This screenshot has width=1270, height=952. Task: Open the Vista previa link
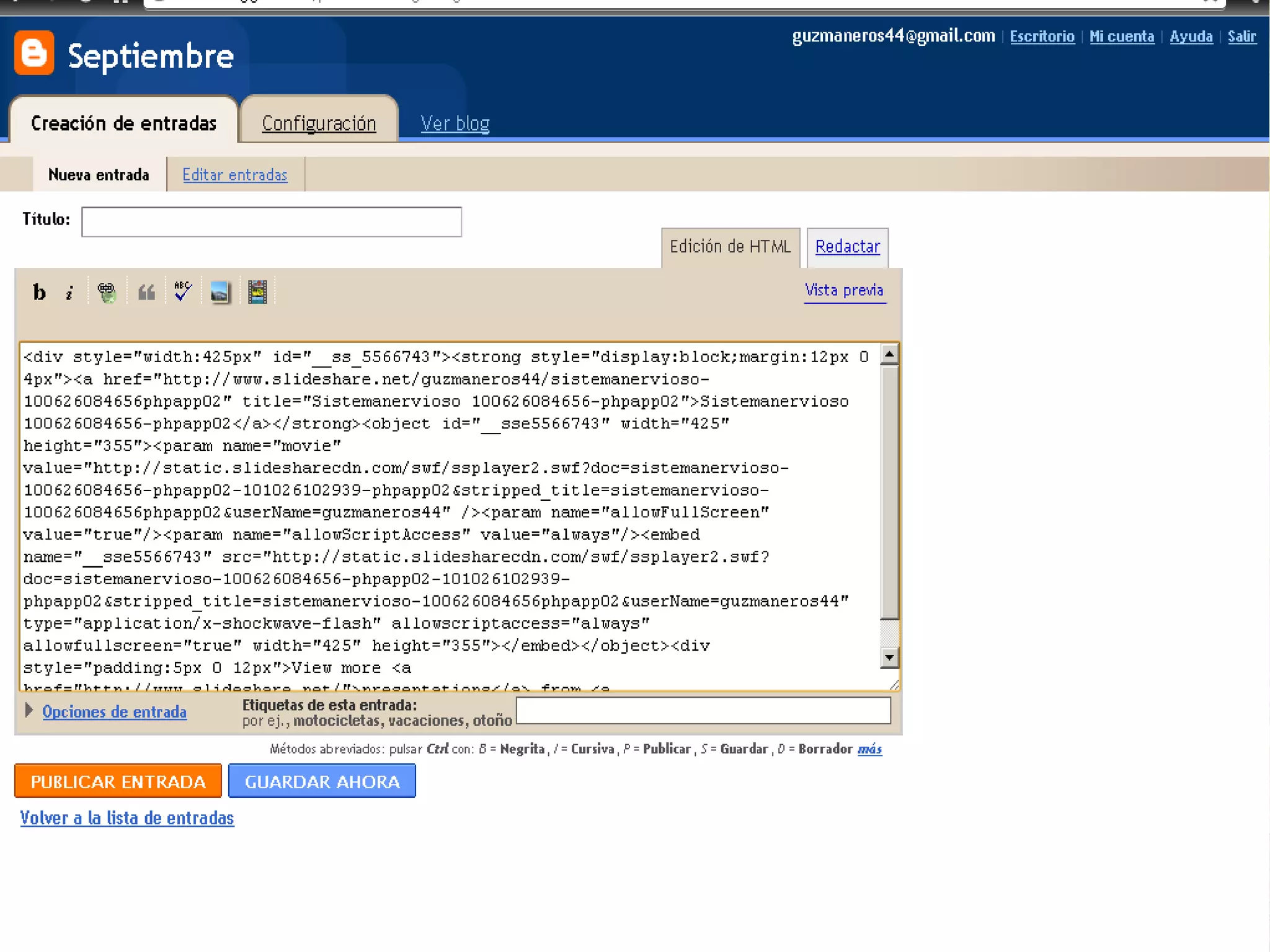click(844, 290)
